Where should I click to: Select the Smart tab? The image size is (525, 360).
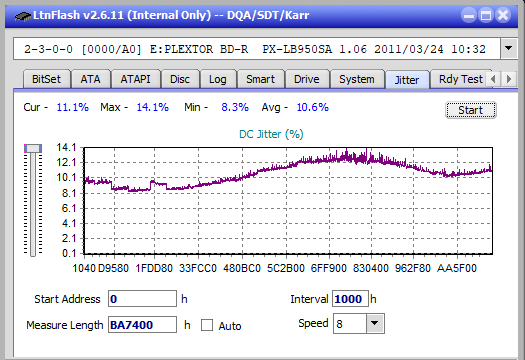tap(260, 79)
